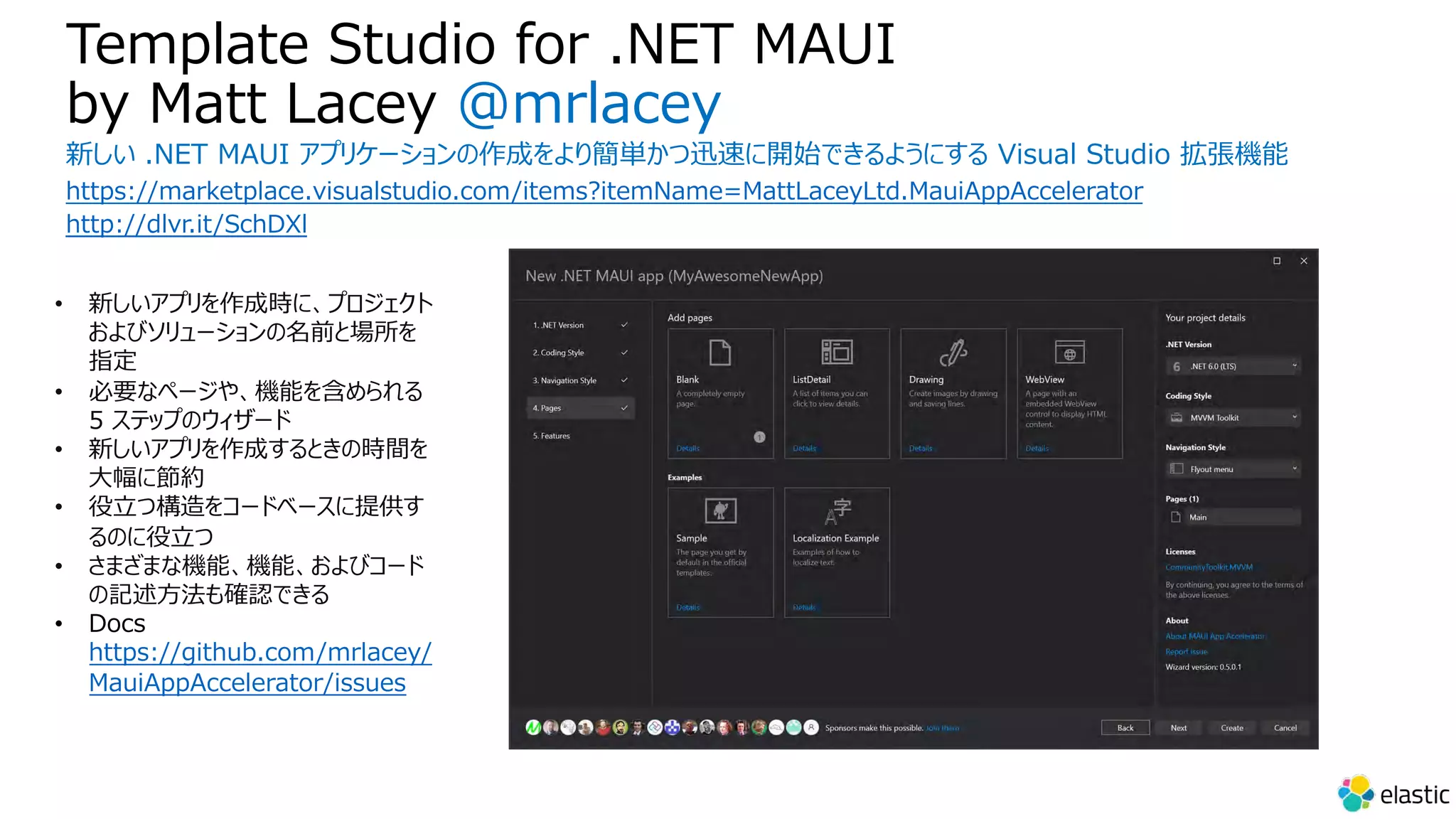Open Details link on Sample card

(687, 607)
